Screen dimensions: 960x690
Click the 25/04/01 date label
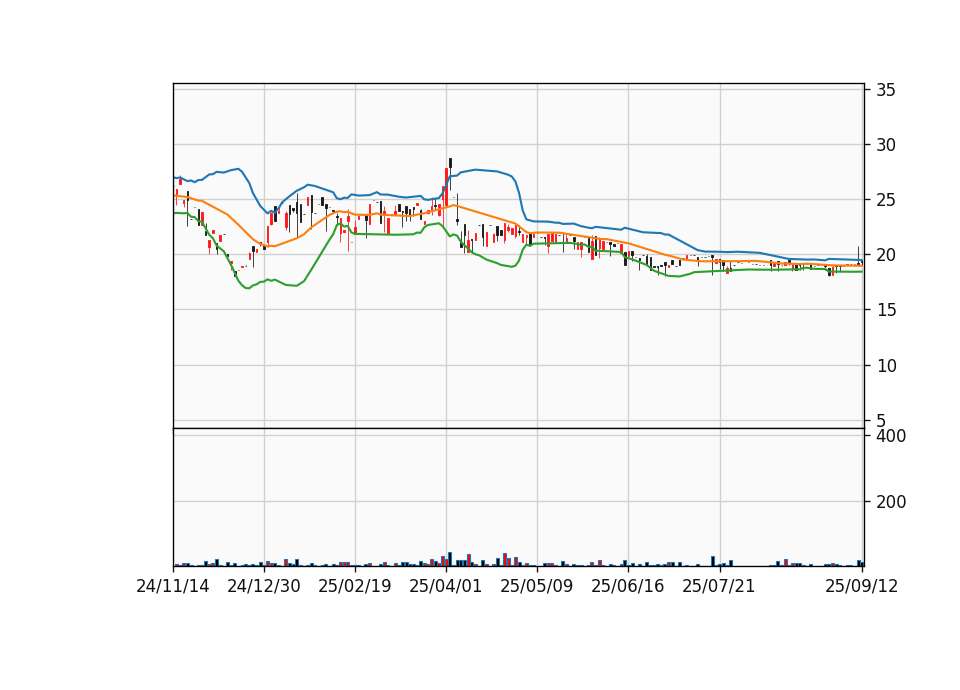446,586
